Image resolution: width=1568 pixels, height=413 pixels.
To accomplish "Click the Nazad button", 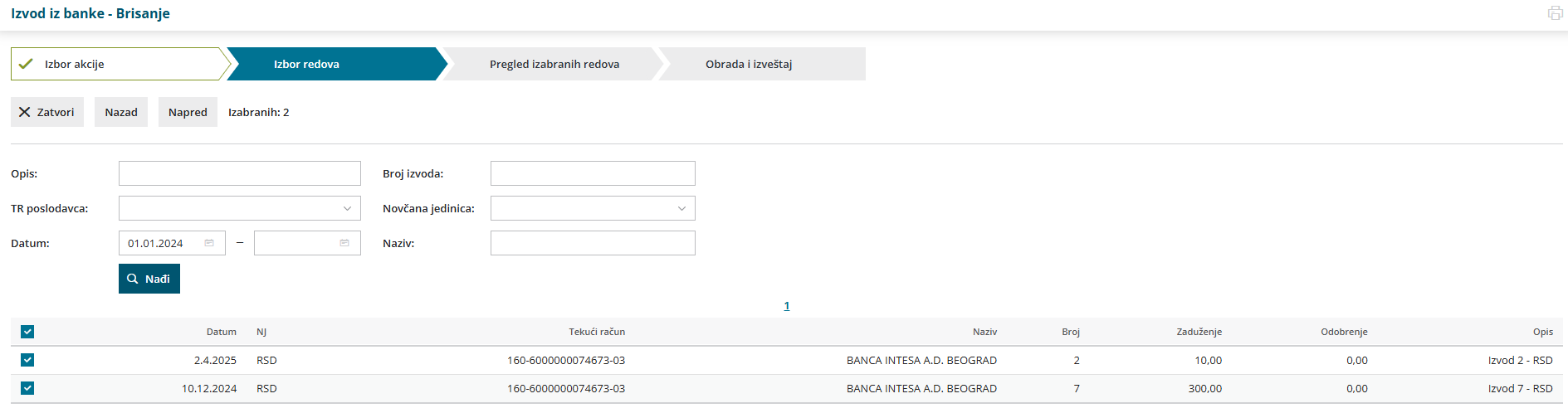I will [x=121, y=112].
